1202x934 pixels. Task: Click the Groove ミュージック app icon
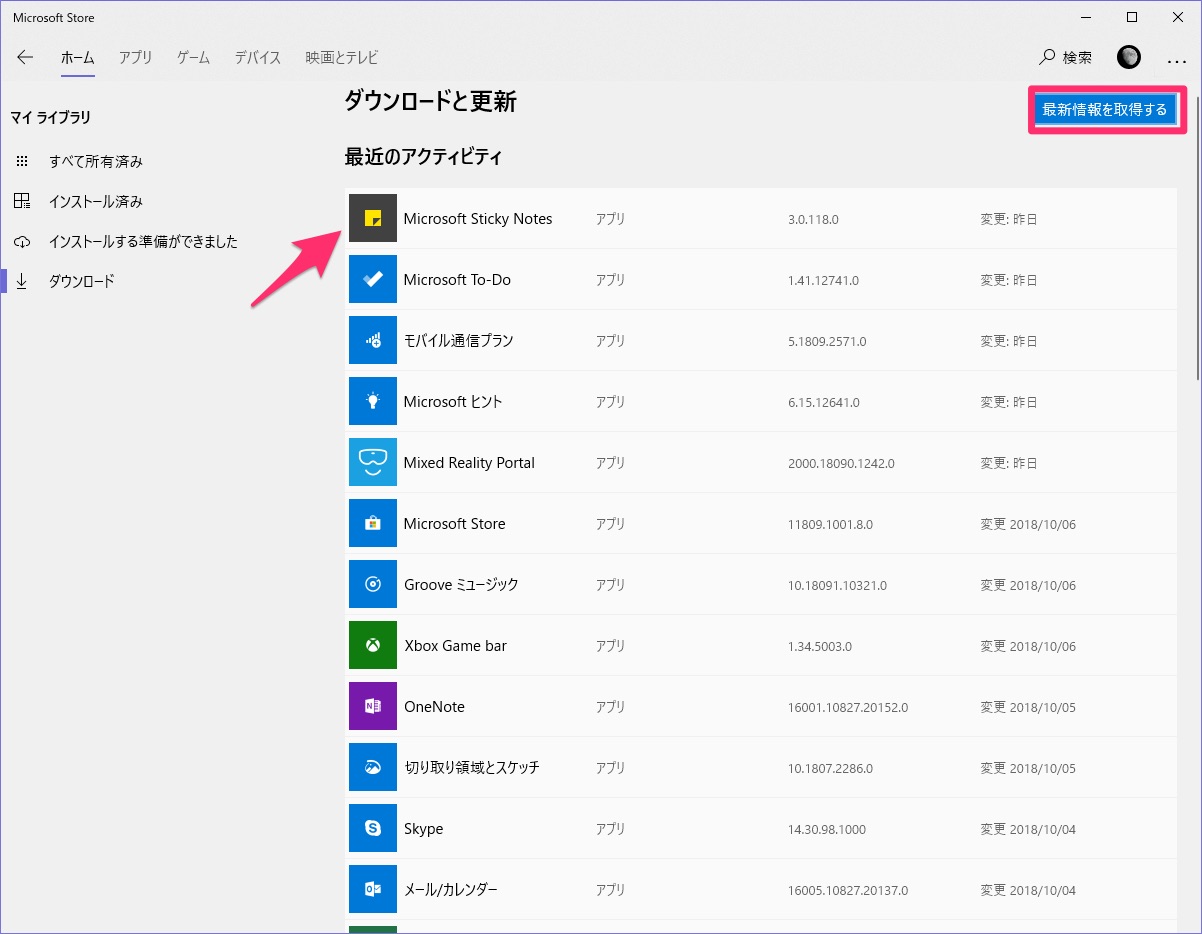[373, 584]
